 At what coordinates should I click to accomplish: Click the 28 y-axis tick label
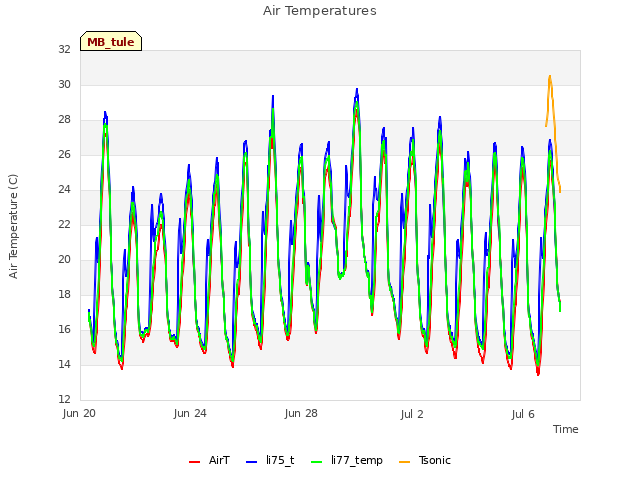pos(64,120)
